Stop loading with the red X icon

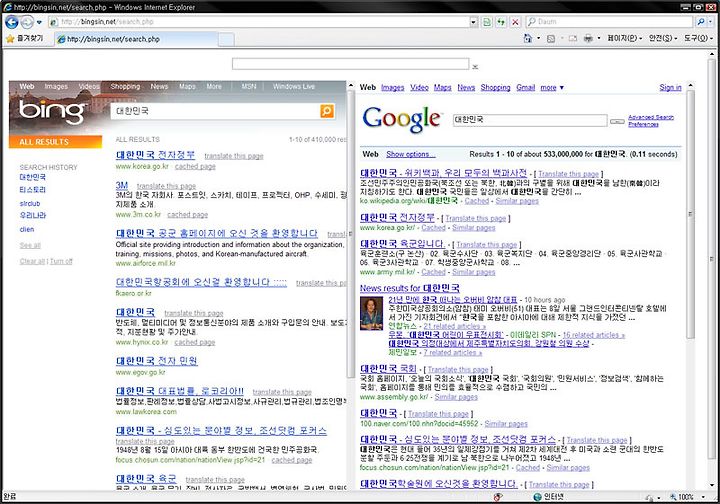point(515,22)
